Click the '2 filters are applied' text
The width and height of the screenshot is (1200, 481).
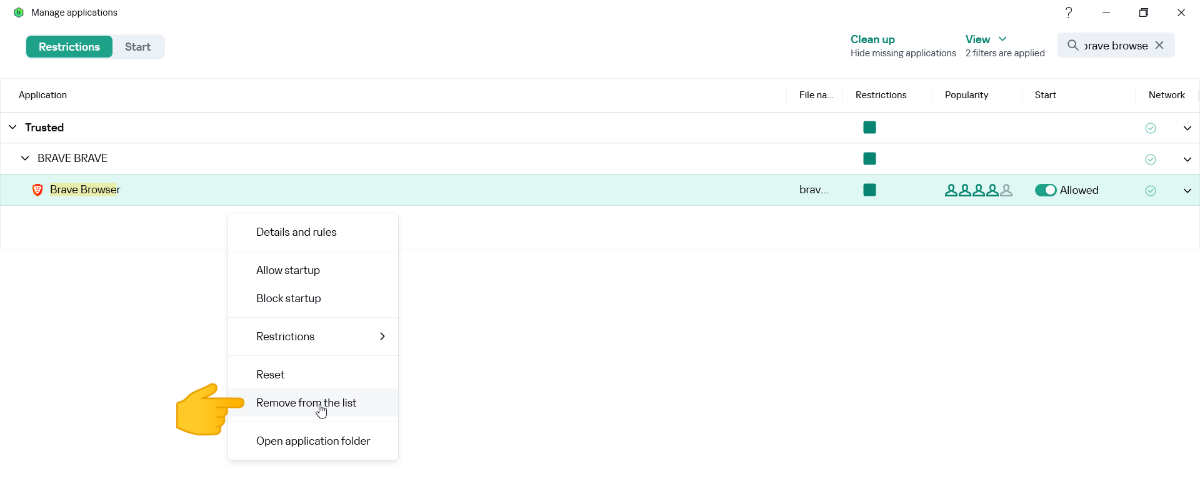[x=1005, y=53]
